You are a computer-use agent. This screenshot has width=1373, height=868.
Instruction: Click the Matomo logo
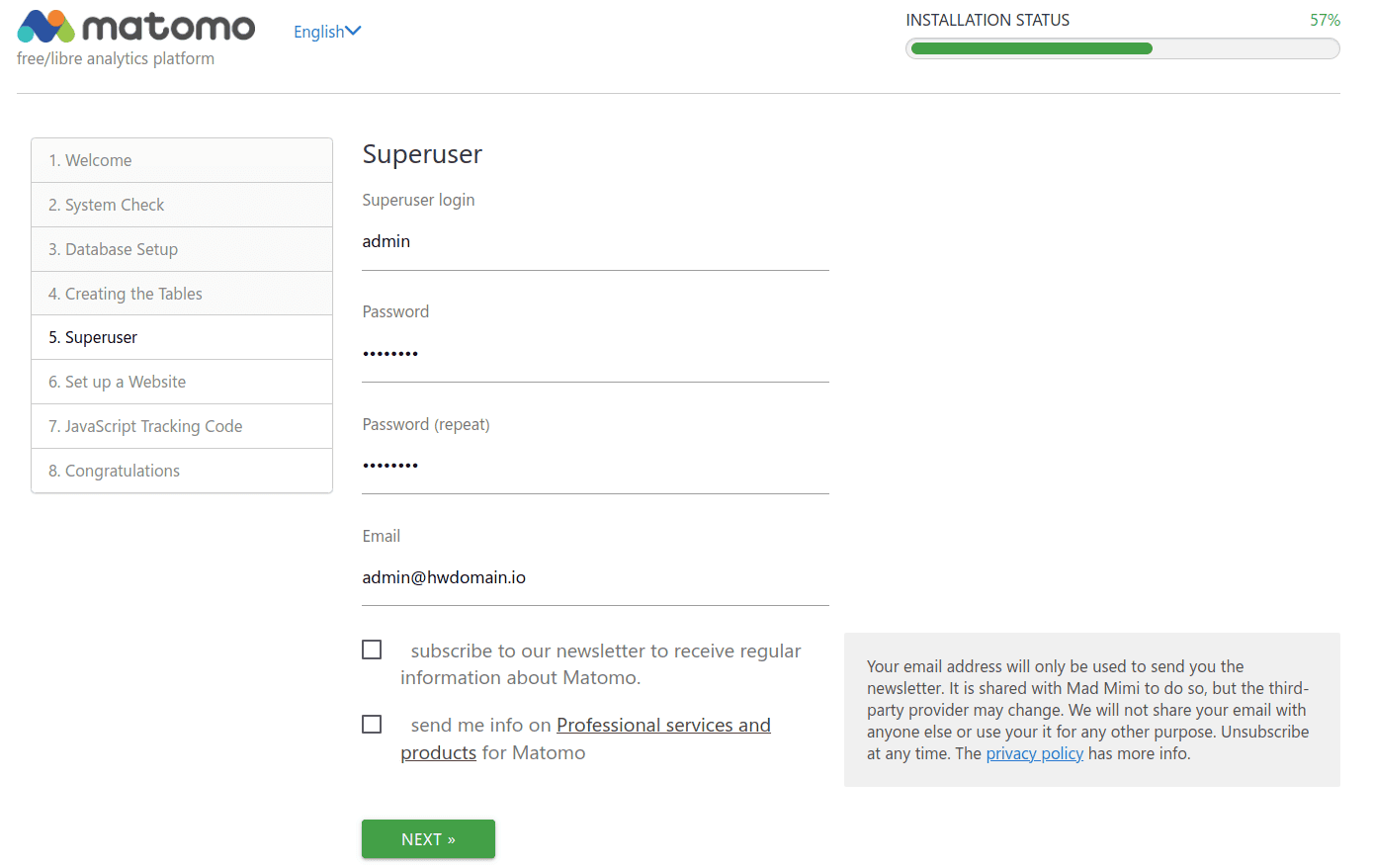[x=135, y=28]
